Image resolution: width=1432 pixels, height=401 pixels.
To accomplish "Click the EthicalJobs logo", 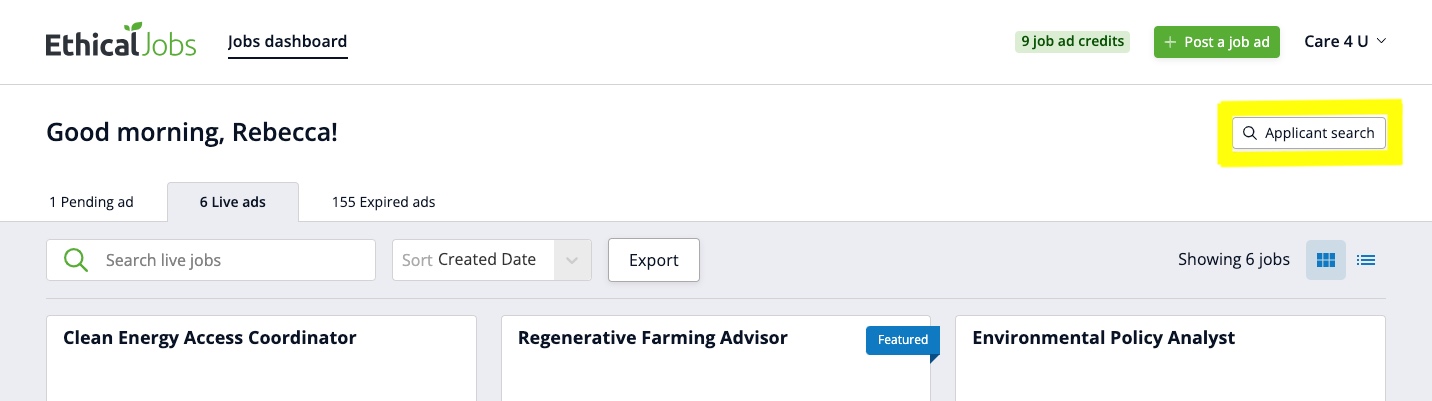I will pyautogui.click(x=120, y=42).
